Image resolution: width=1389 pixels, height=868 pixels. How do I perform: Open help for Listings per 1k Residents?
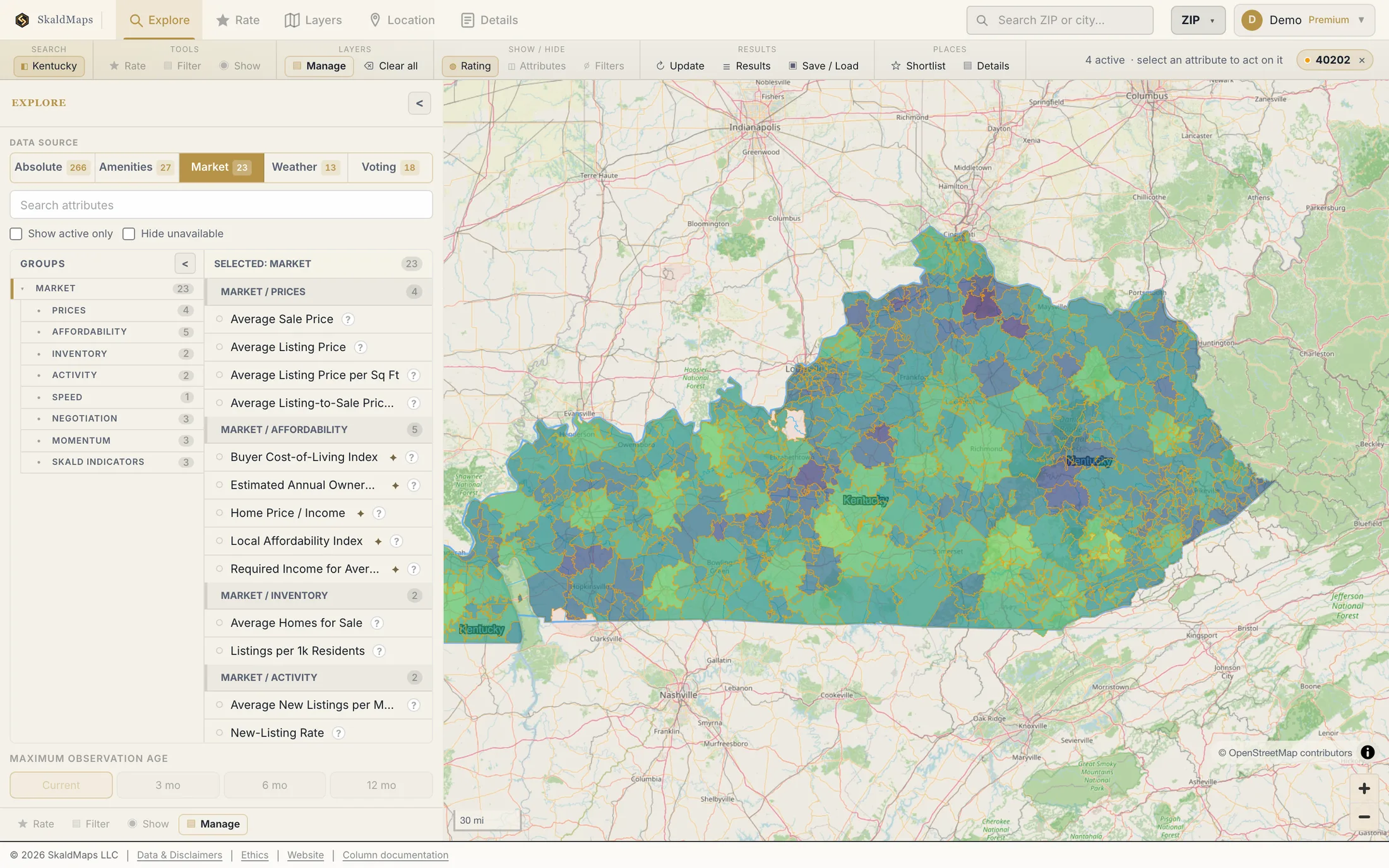379,651
